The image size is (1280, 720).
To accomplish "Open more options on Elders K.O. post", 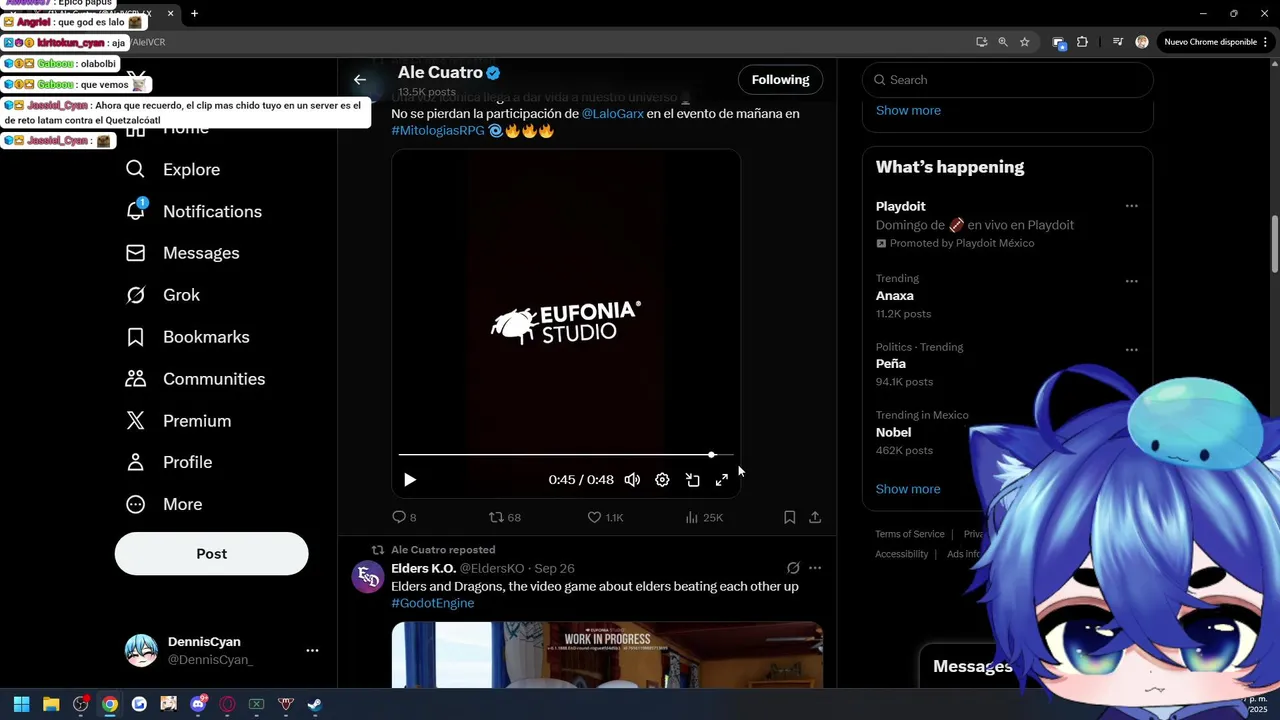I will tap(815, 568).
